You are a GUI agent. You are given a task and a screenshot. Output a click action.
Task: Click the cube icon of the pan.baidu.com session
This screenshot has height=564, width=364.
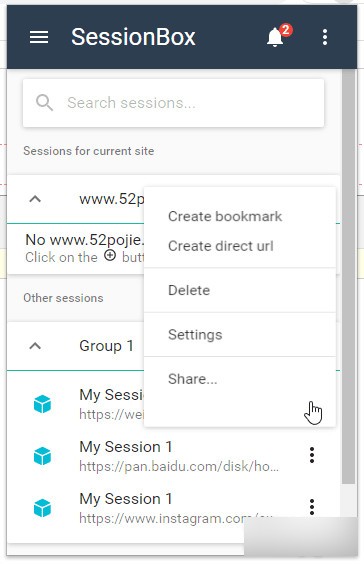pos(42,456)
